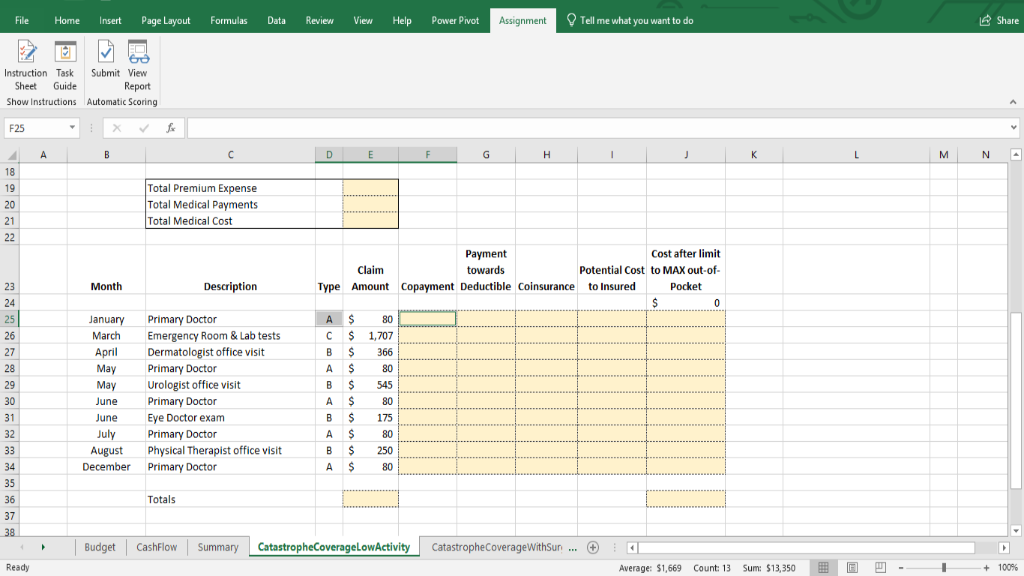The height and width of the screenshot is (576, 1024).
Task: Click the Zoom In plus button
Action: tap(984, 567)
